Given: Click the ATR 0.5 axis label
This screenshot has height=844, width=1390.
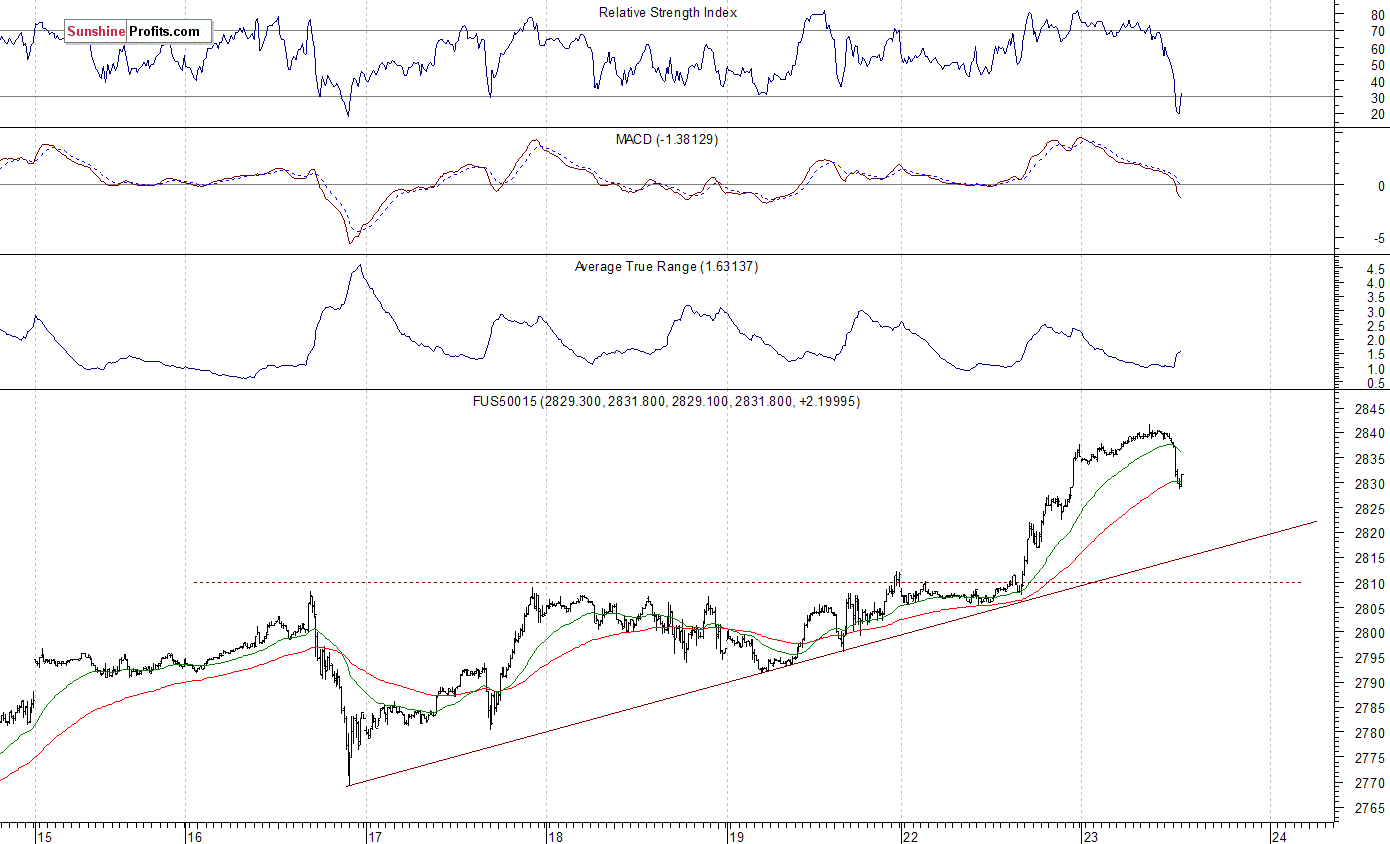Looking at the screenshot, I should point(1375,384).
